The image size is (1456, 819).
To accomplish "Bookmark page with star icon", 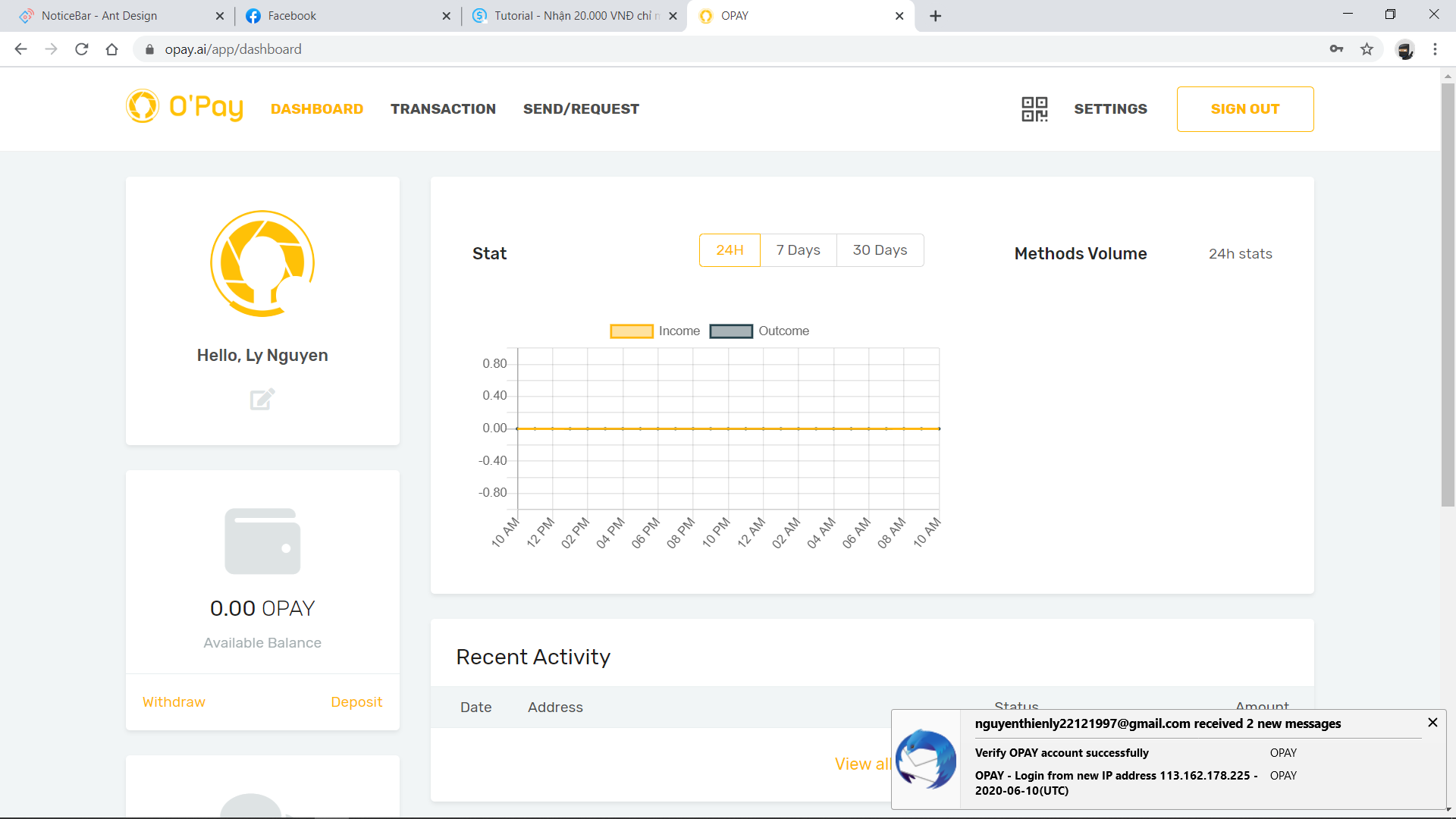I will pos(1367,49).
